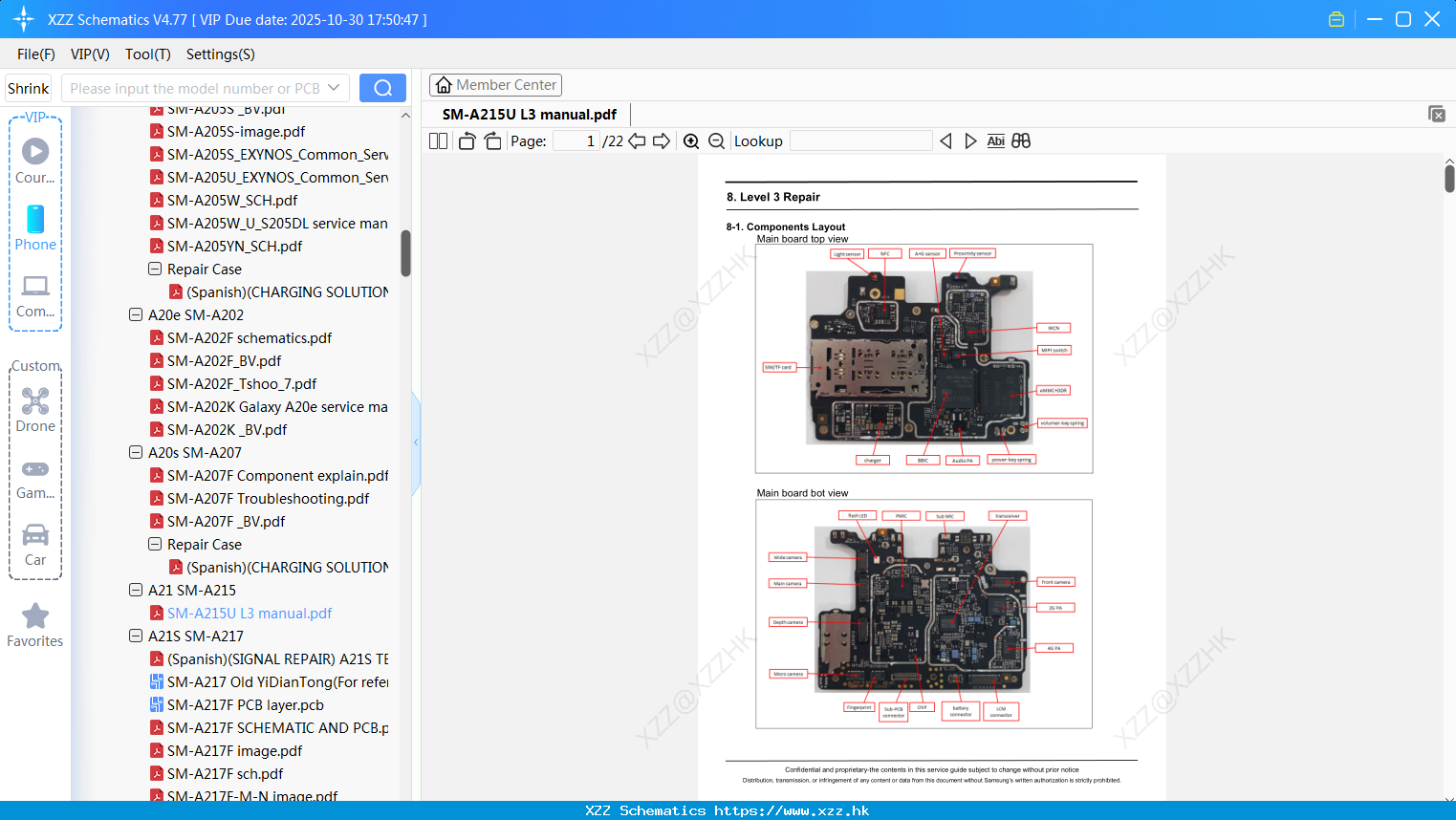Rotate page clockwise
This screenshot has height=820, width=1456.
point(492,140)
